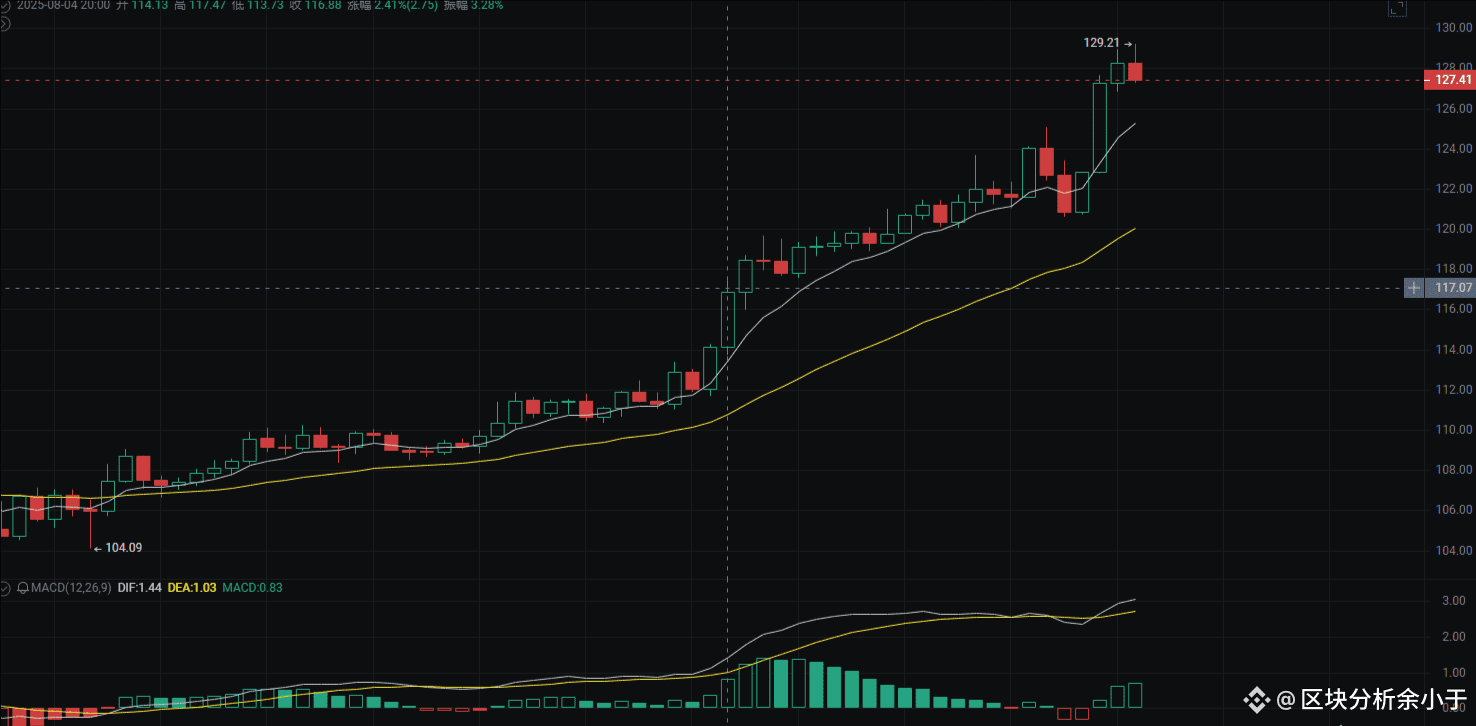Toggle the MACD indicator visibility checkmark
1476x726 pixels.
click(x=5, y=587)
